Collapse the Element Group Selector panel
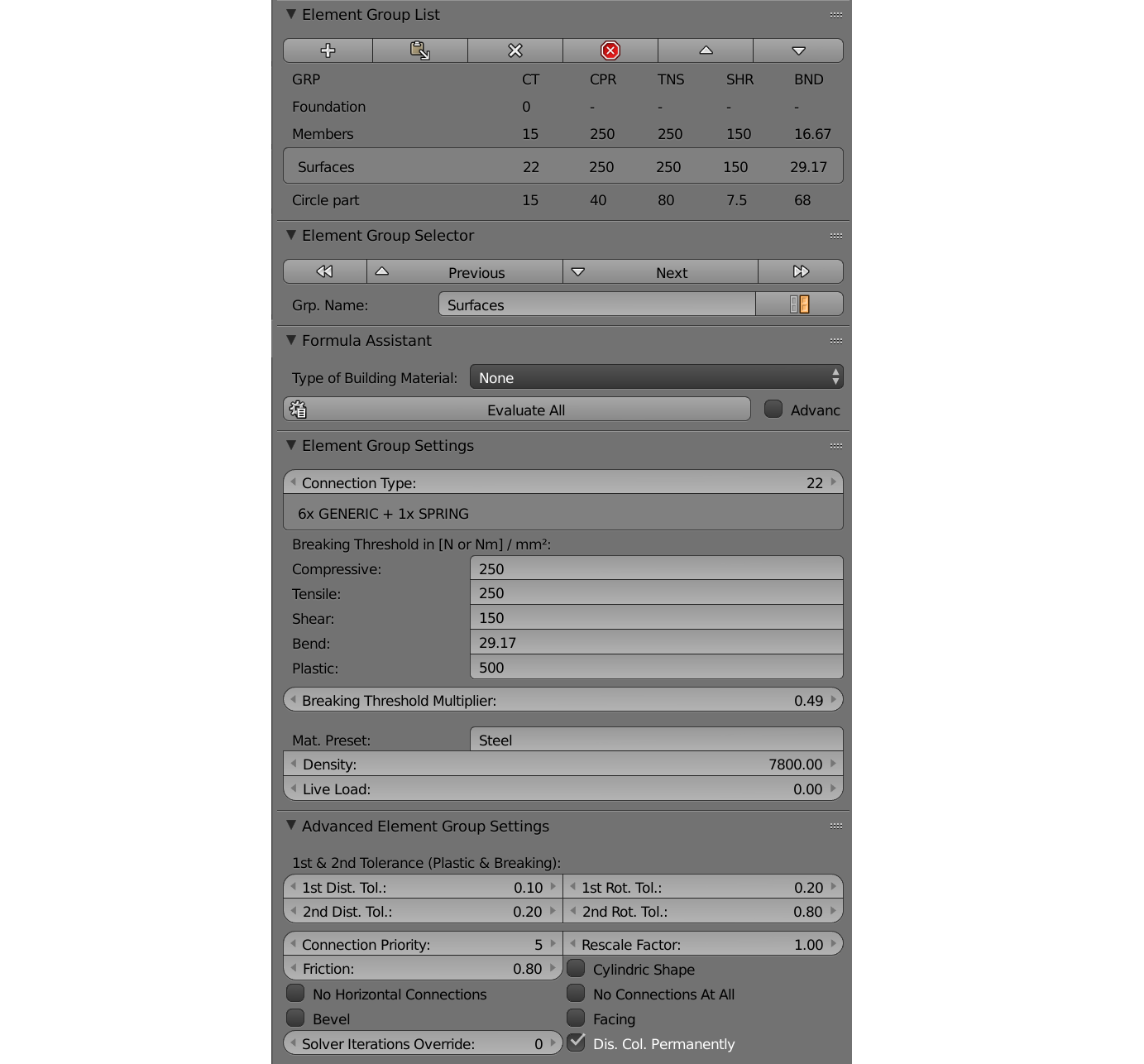Image resolution: width=1144 pixels, height=1064 pixels. [x=291, y=235]
